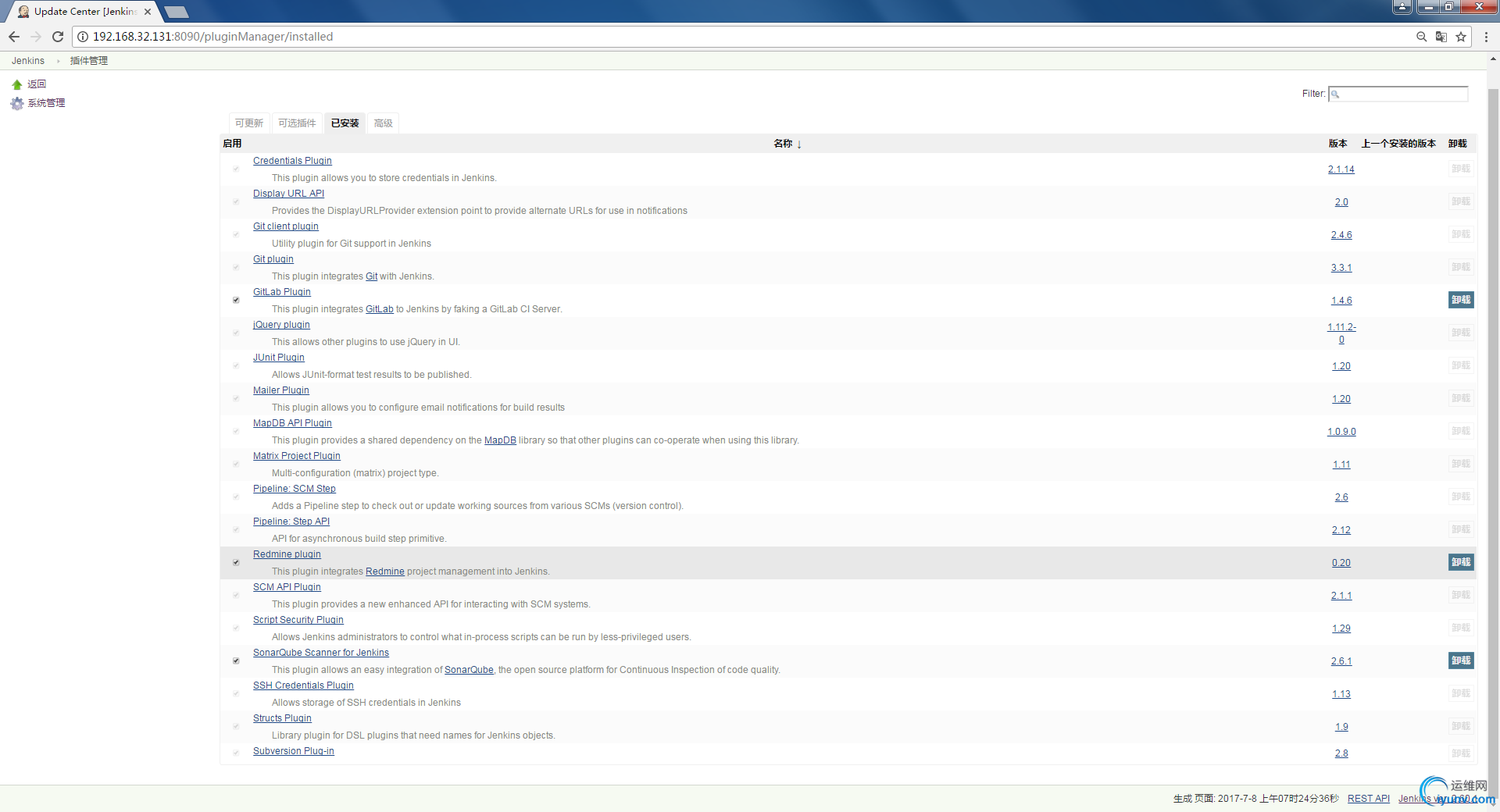Click the 版本 column header

click(1337, 144)
